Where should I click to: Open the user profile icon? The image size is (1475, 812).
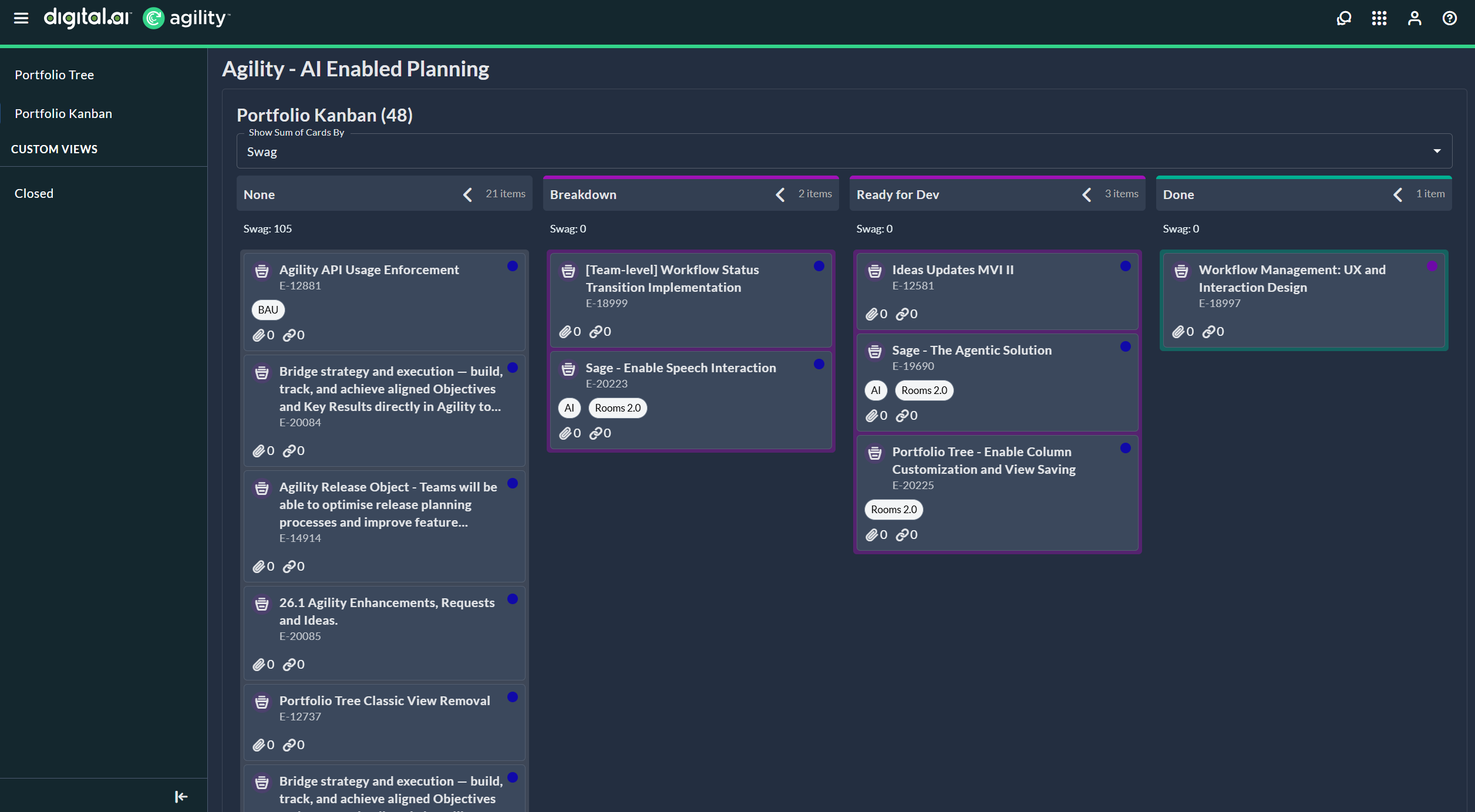click(x=1415, y=18)
